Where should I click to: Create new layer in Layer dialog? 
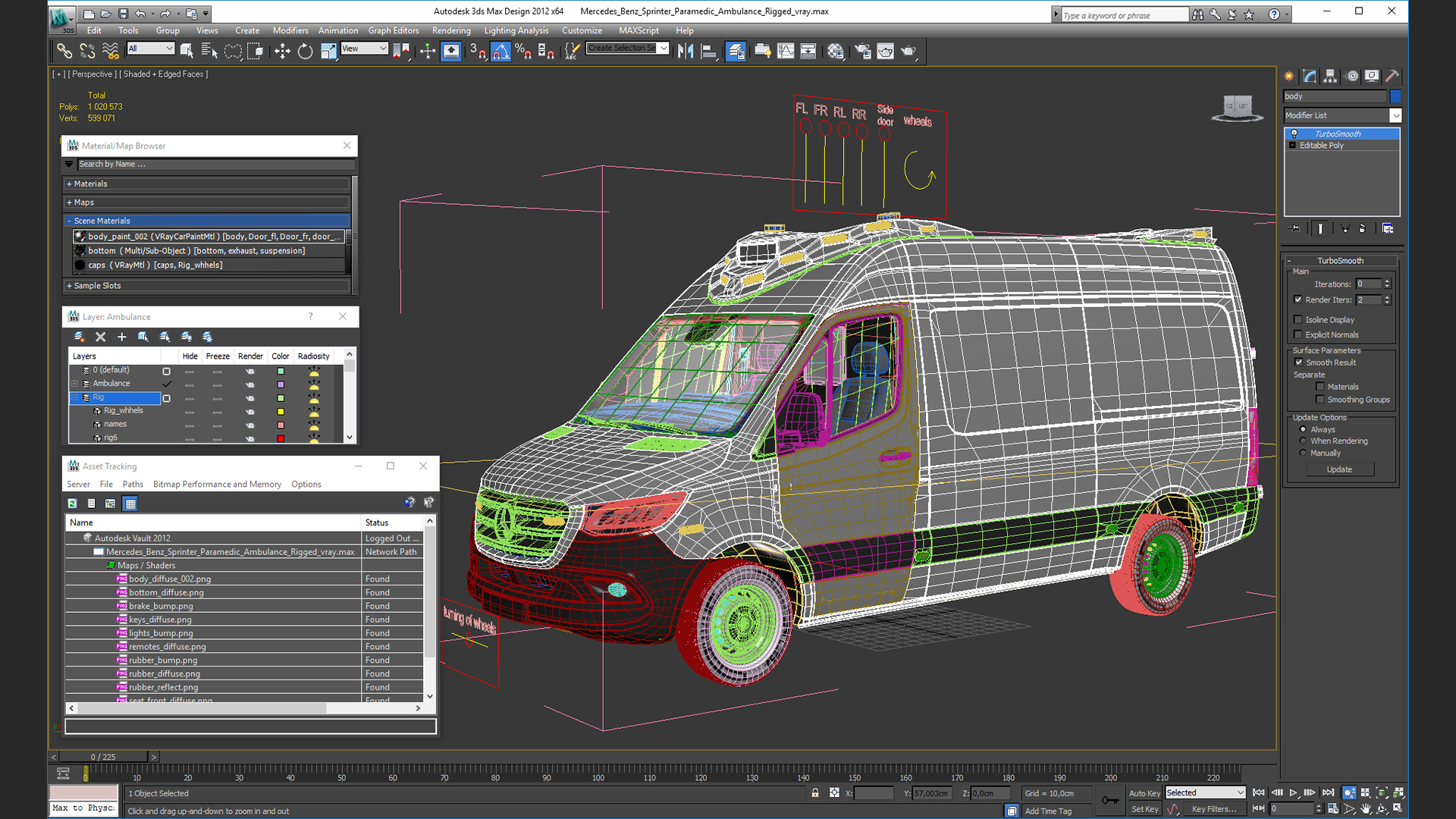point(79,337)
